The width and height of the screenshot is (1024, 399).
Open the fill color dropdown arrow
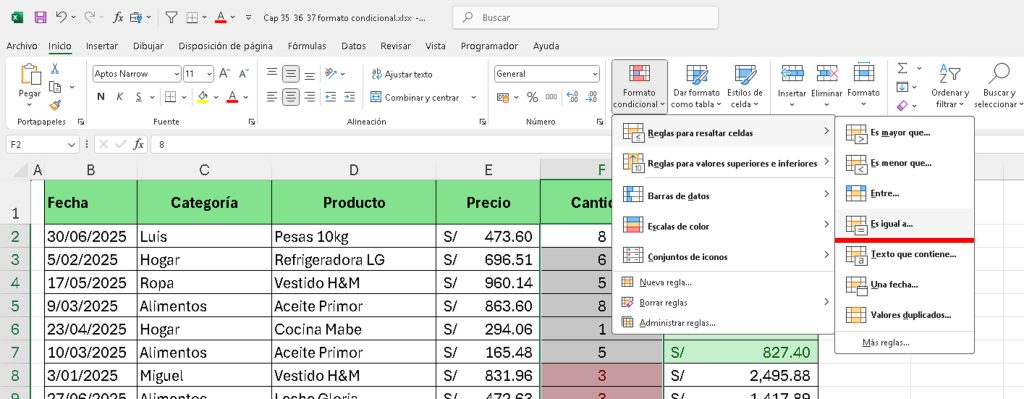[215, 97]
